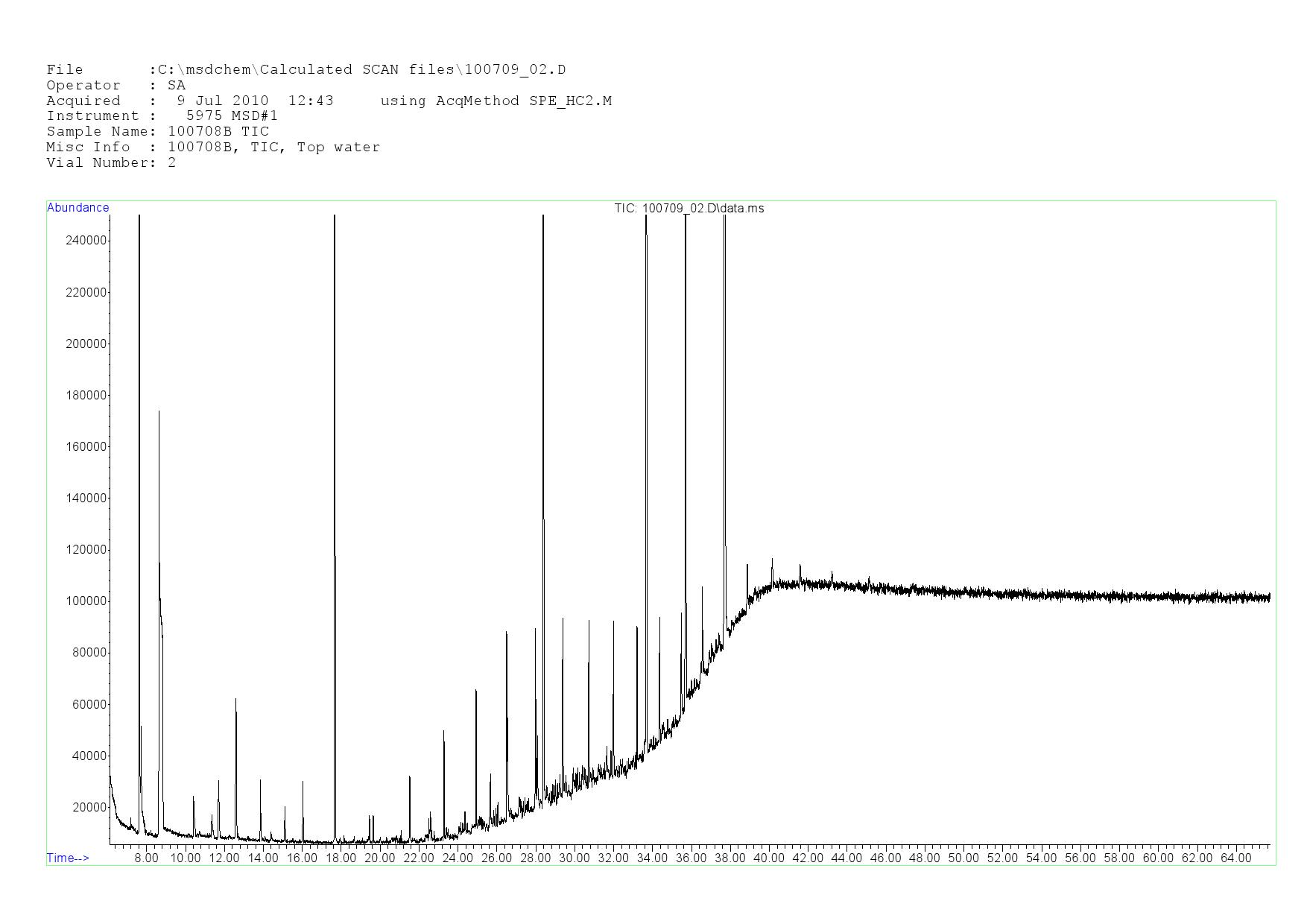The height and width of the screenshot is (924, 1307).
Task: Click the Vial Number 2 line
Action: (x=111, y=162)
